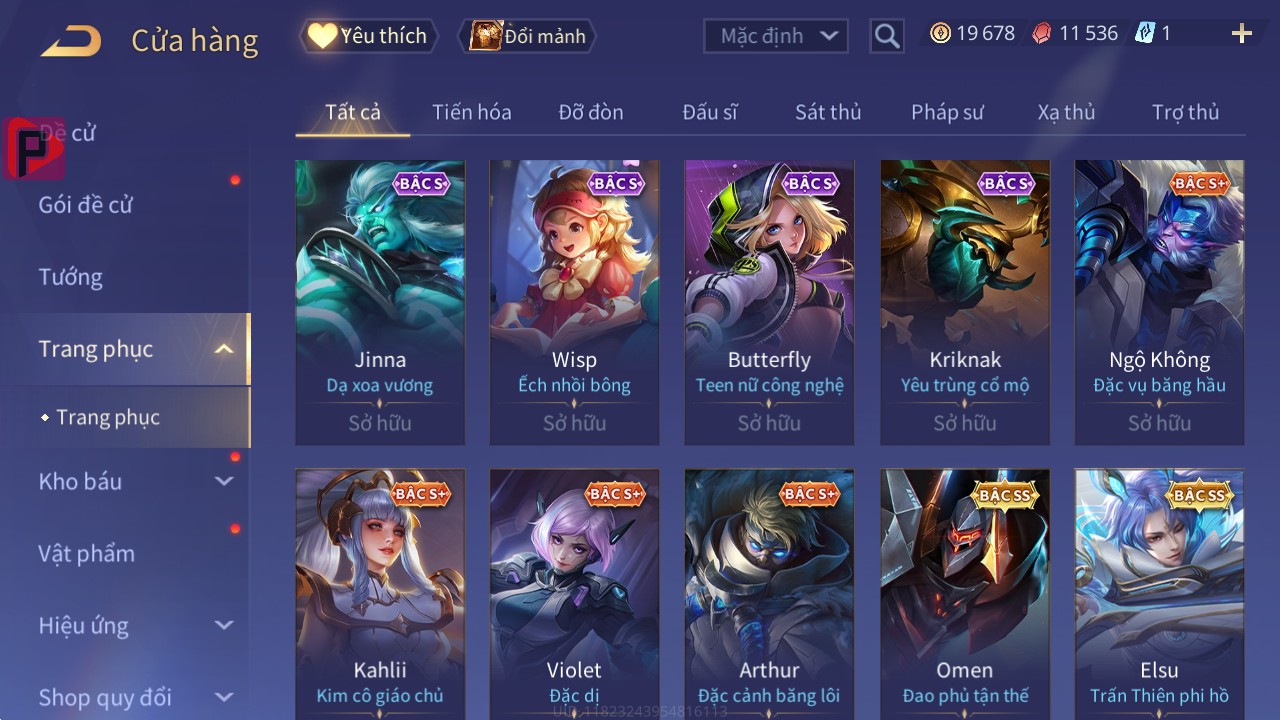Select Tướng in the sidebar
This screenshot has width=1280, height=720.
pos(71,277)
